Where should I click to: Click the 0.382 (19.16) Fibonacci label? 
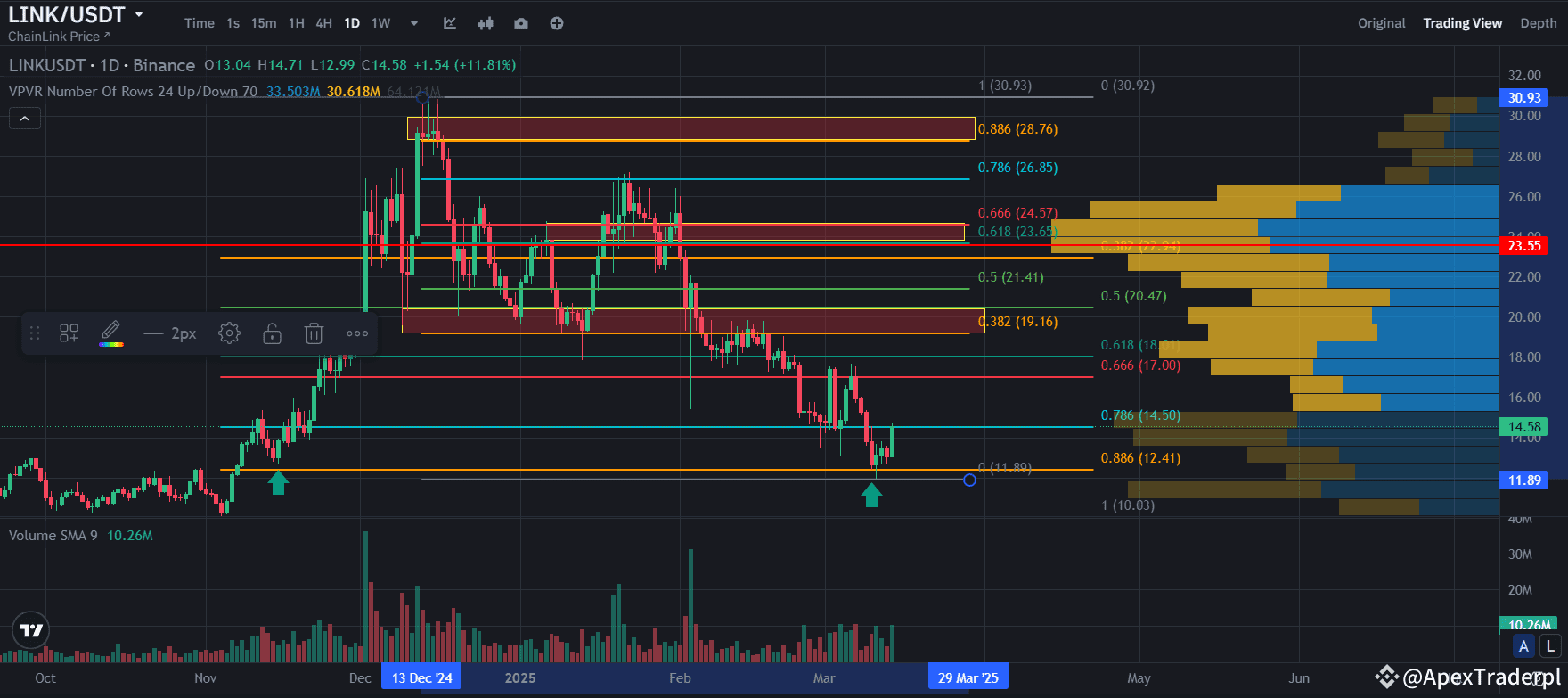click(1017, 322)
